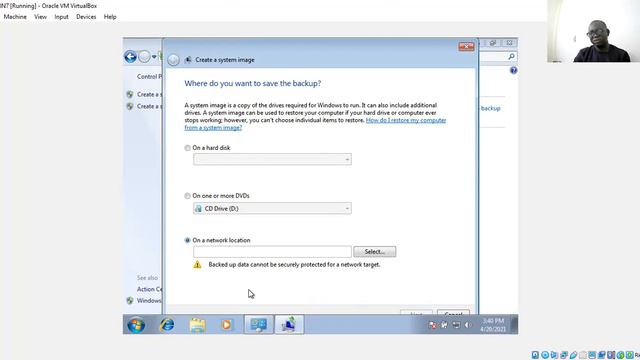Open the Windows Start menu orb
The width and height of the screenshot is (640, 360).
[x=136, y=325]
